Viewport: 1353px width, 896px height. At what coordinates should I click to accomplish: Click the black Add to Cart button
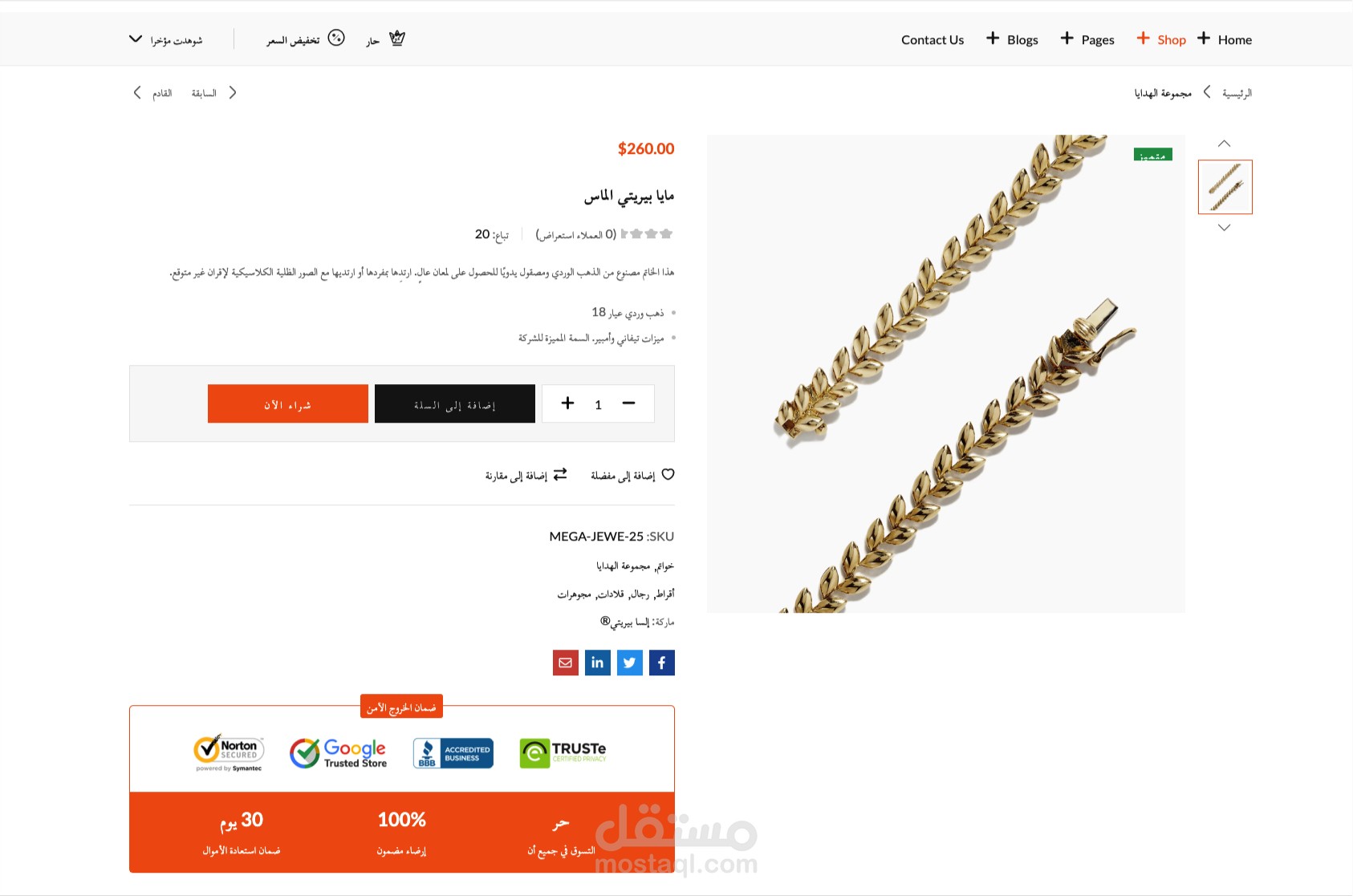coord(455,403)
